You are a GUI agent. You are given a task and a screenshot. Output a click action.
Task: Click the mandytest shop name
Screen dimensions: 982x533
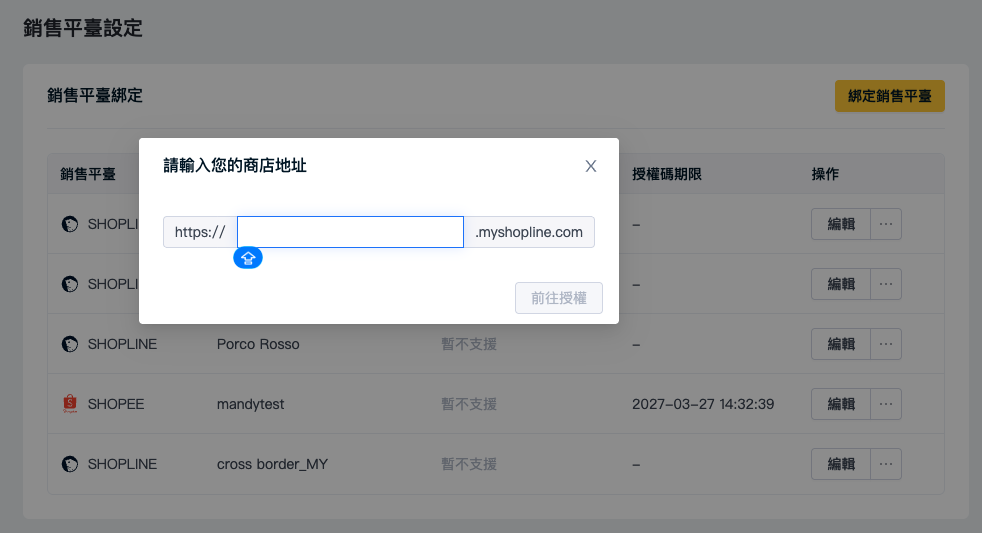coord(251,404)
